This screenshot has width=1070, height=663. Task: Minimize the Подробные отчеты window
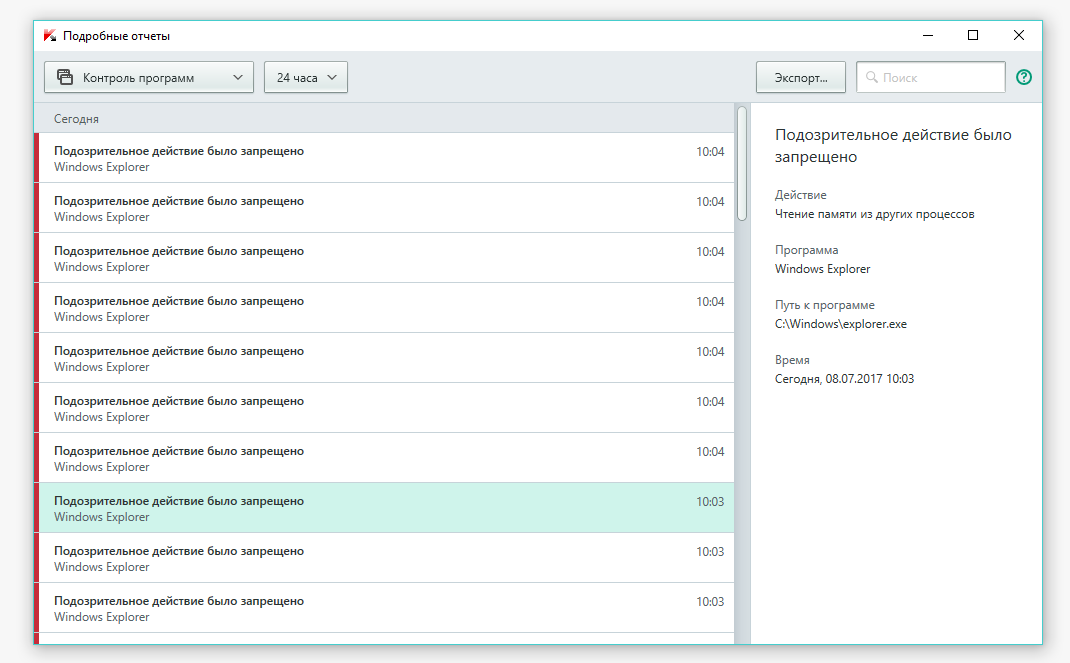[927, 35]
